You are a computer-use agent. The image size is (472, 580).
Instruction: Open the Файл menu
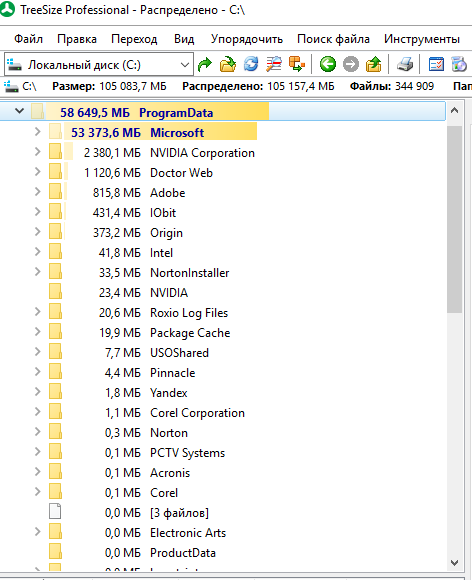tap(28, 39)
